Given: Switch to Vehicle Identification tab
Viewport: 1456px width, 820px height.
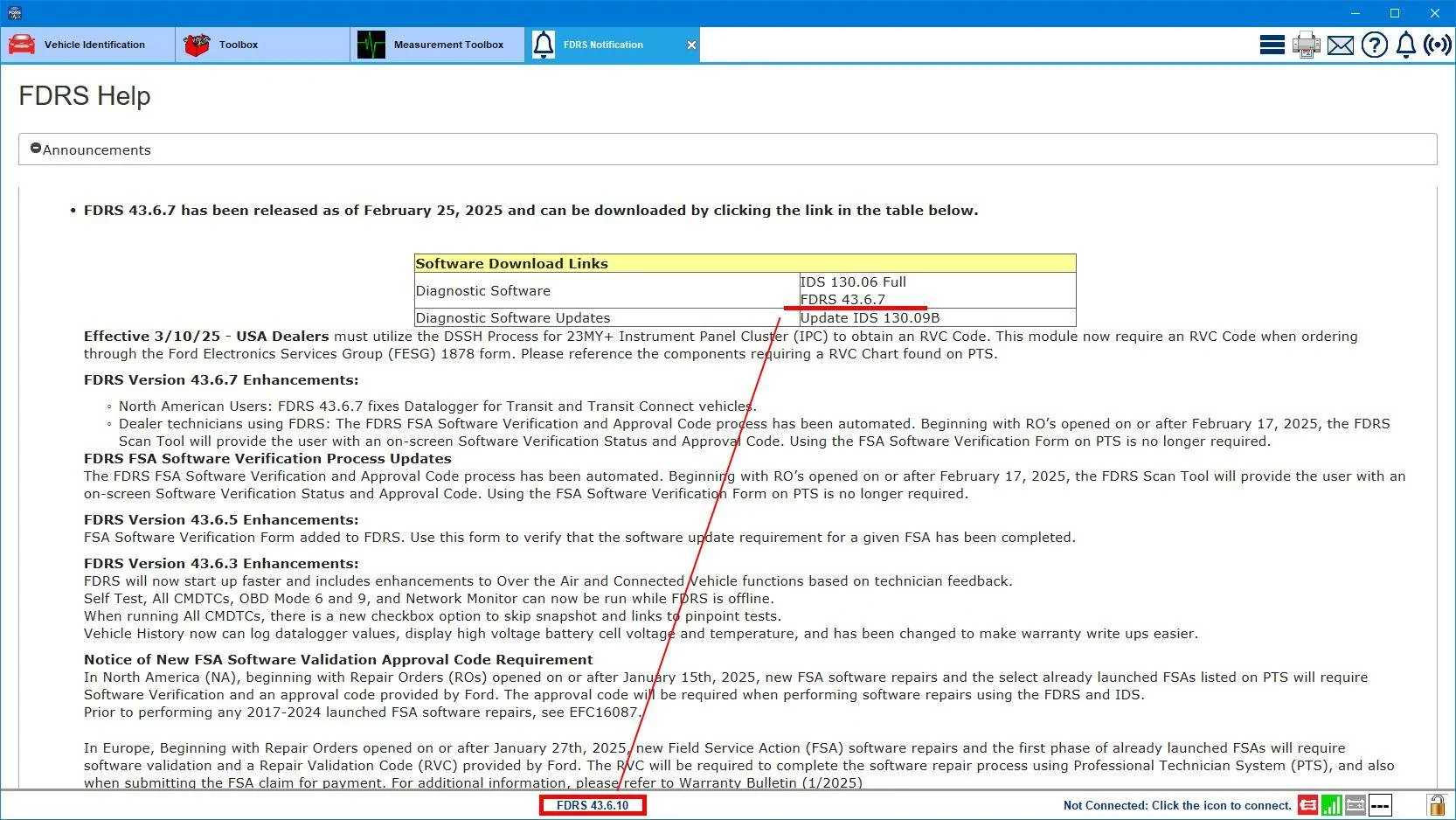Looking at the screenshot, I should click(87, 45).
